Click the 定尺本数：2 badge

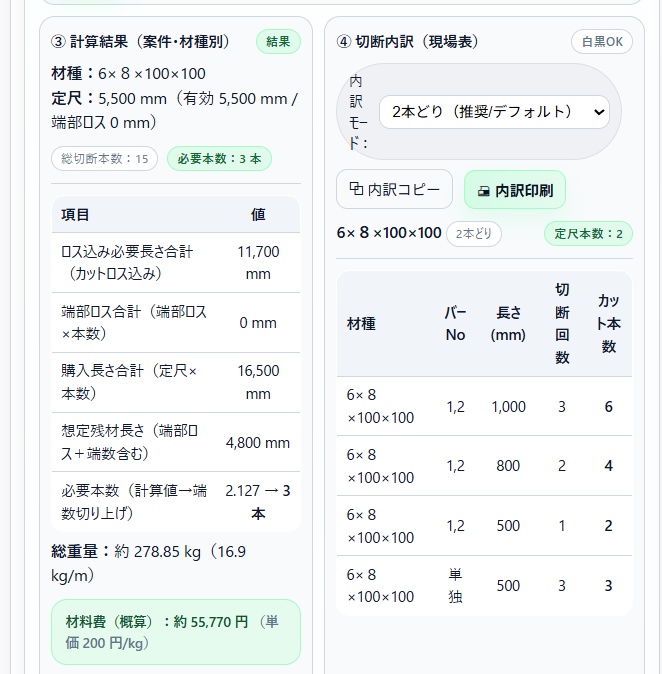tap(588, 234)
